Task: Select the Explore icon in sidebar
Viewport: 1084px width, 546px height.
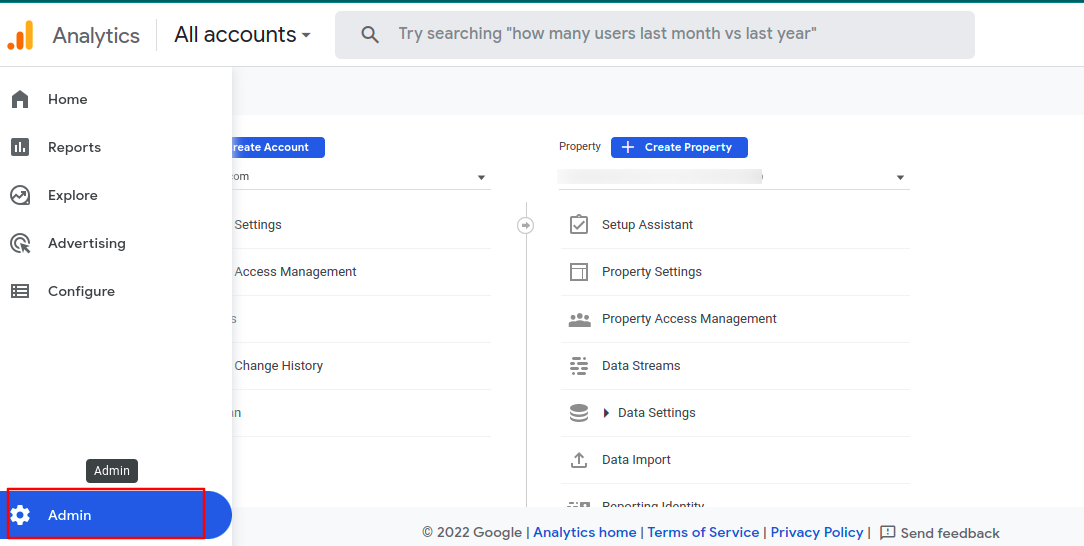Action: 20,196
